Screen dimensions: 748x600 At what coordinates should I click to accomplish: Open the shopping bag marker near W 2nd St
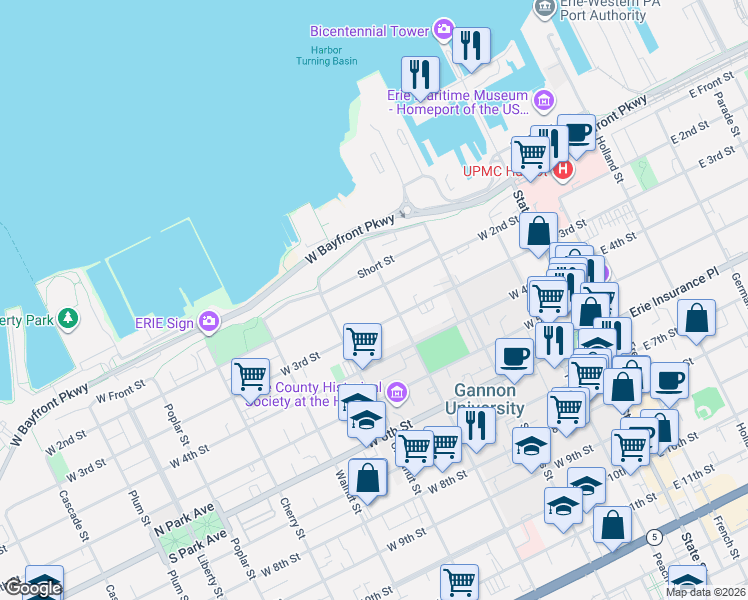click(539, 231)
